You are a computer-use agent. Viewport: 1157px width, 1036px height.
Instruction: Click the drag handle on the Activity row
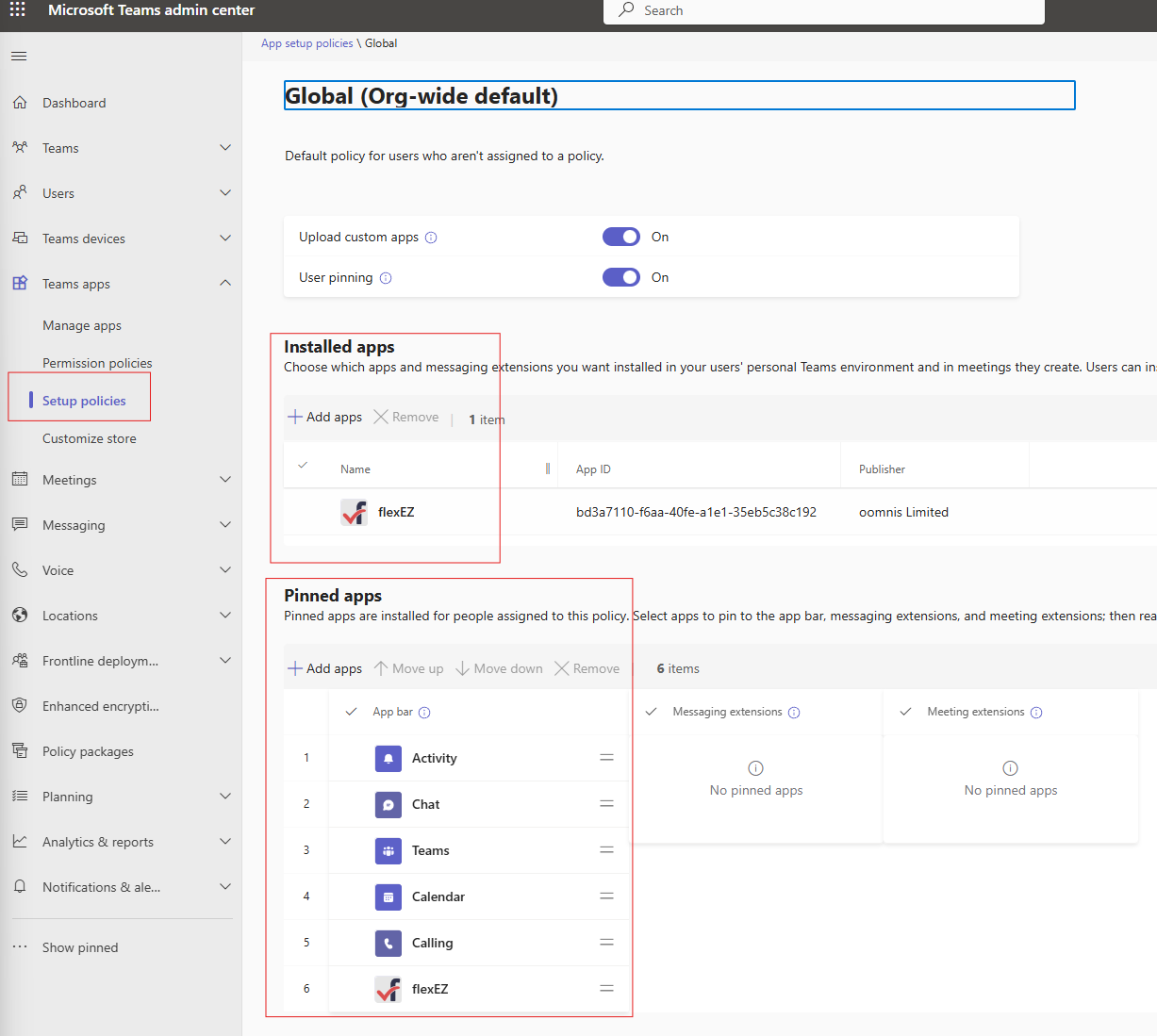pyautogui.click(x=607, y=758)
